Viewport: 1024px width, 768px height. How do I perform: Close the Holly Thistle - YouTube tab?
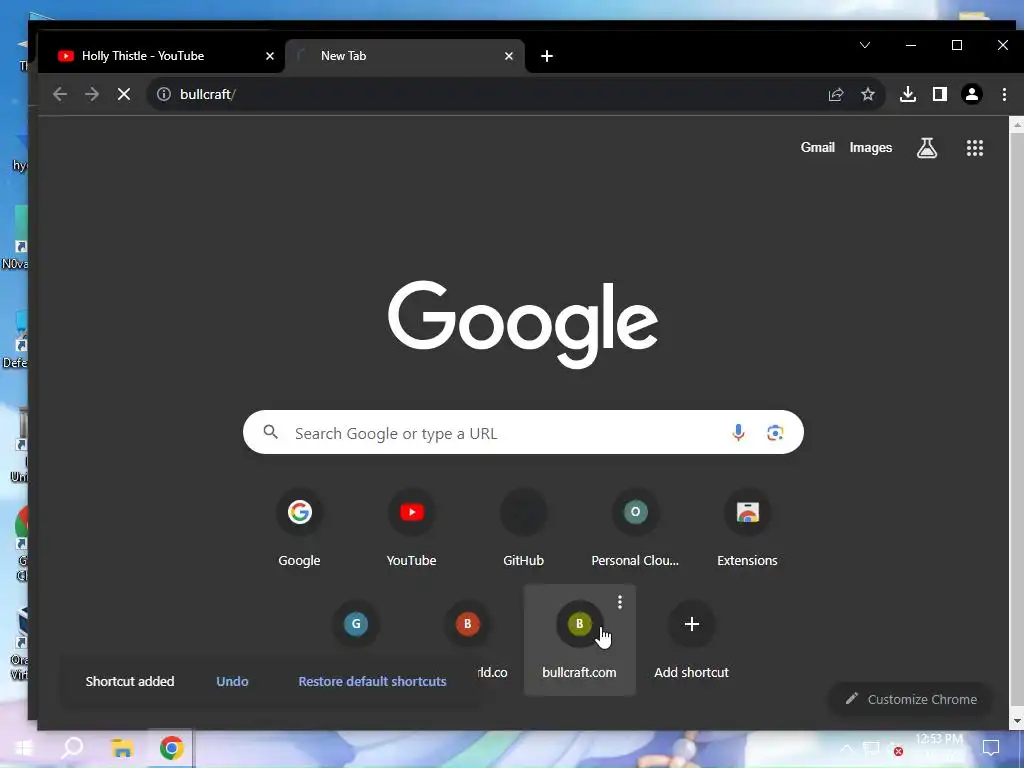270,56
